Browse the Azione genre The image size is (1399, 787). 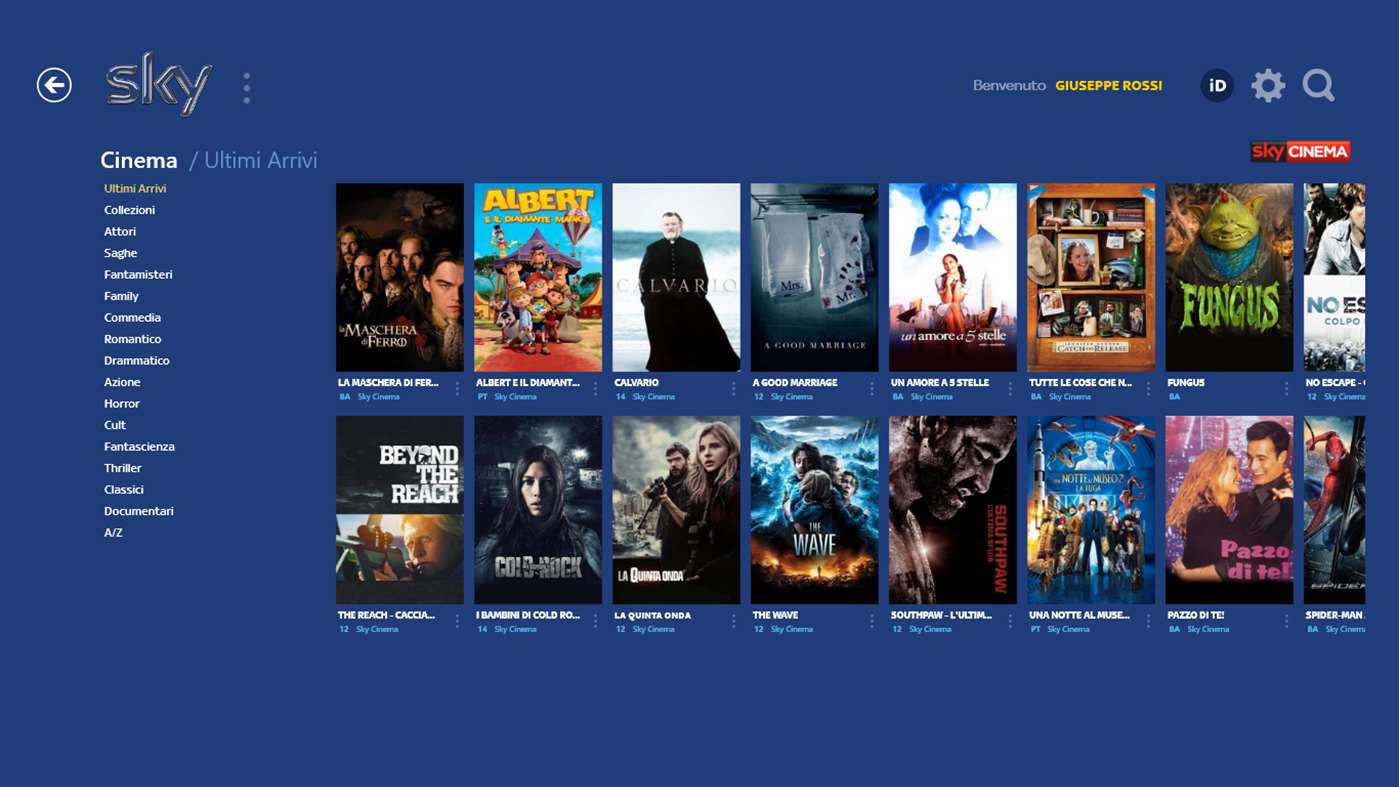pos(122,382)
